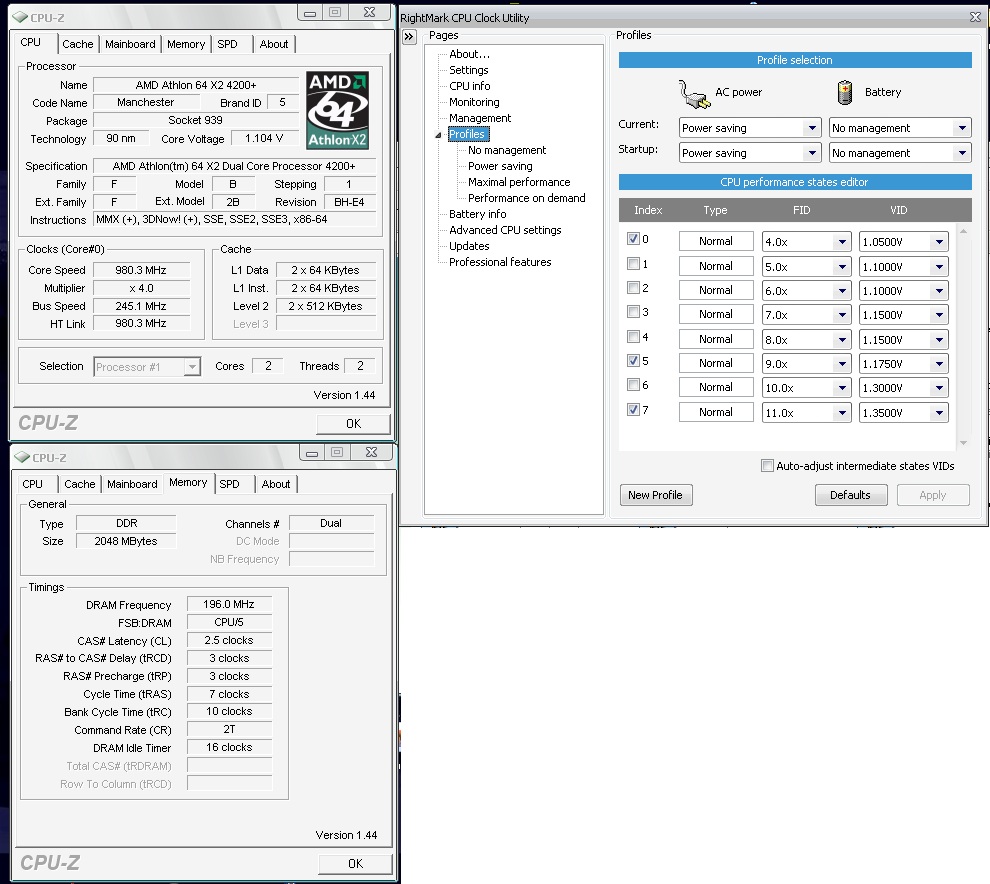Open the FID dropdown showing 9.0x

point(806,364)
